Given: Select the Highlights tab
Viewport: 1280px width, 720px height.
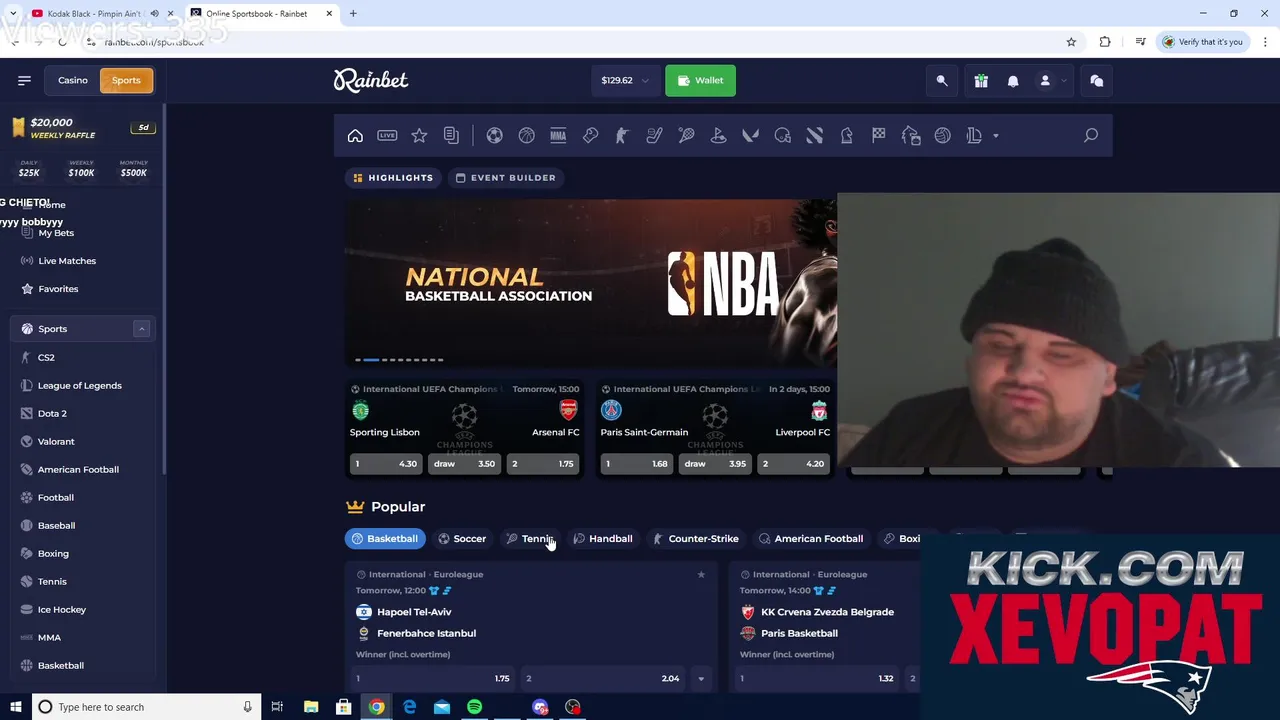Looking at the screenshot, I should [393, 177].
